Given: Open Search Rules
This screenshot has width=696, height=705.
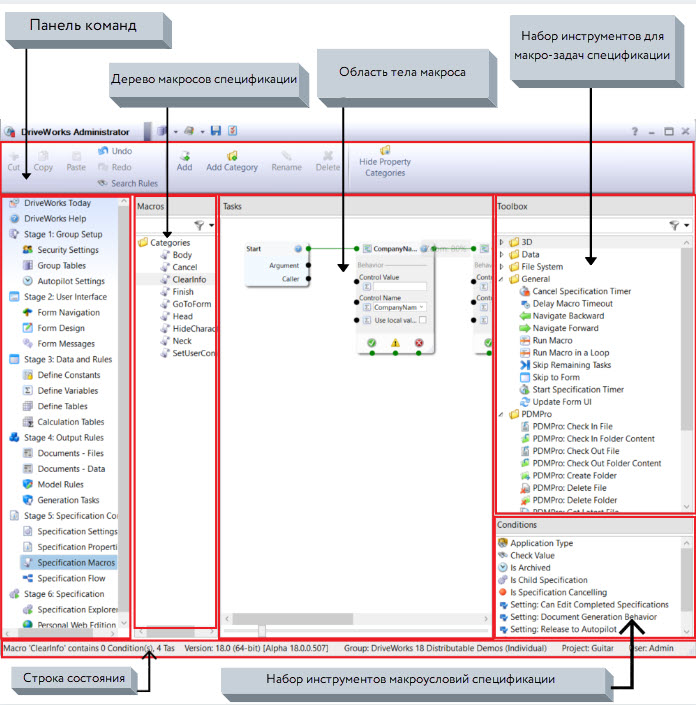Looking at the screenshot, I should pyautogui.click(x=128, y=183).
